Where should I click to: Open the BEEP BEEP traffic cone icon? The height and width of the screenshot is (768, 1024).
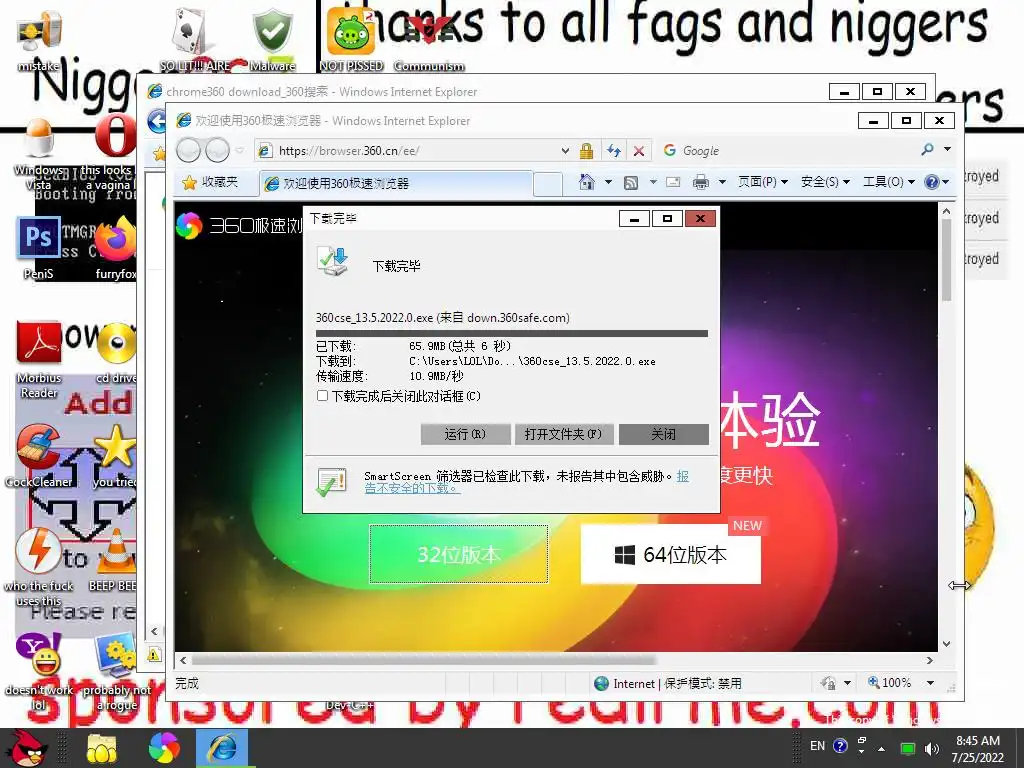[116, 560]
